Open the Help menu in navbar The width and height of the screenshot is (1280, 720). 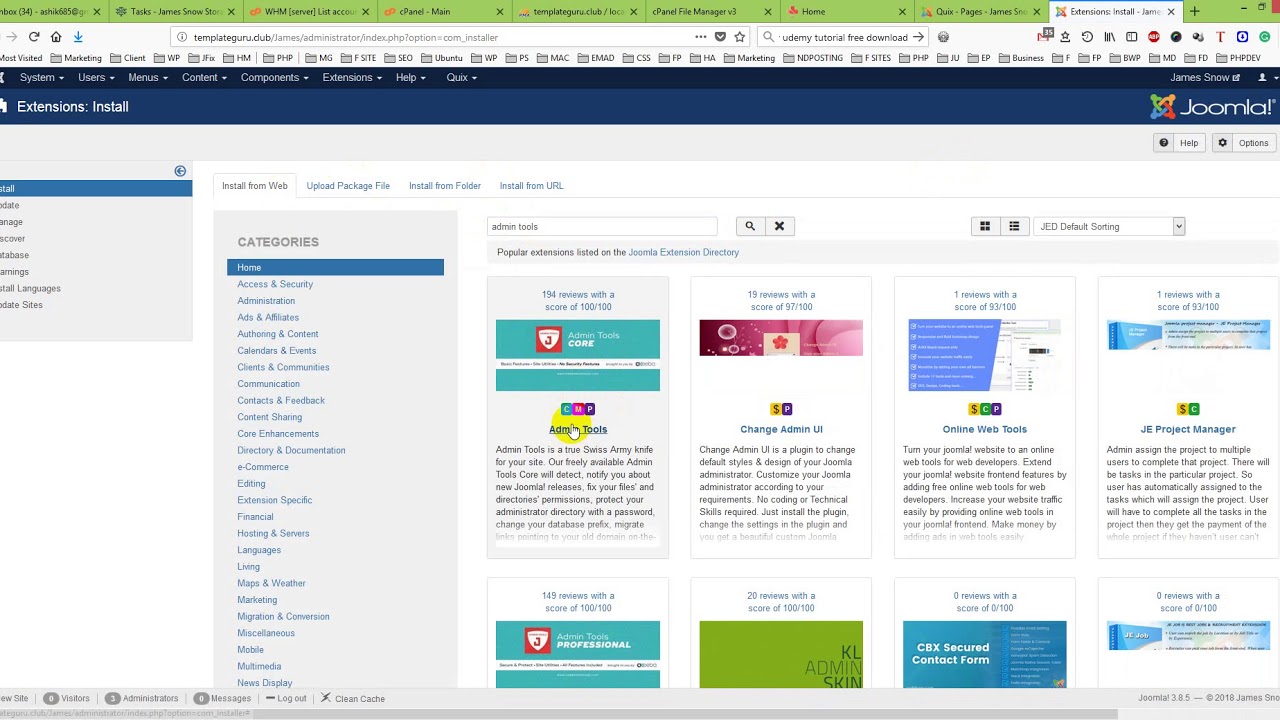coord(410,77)
